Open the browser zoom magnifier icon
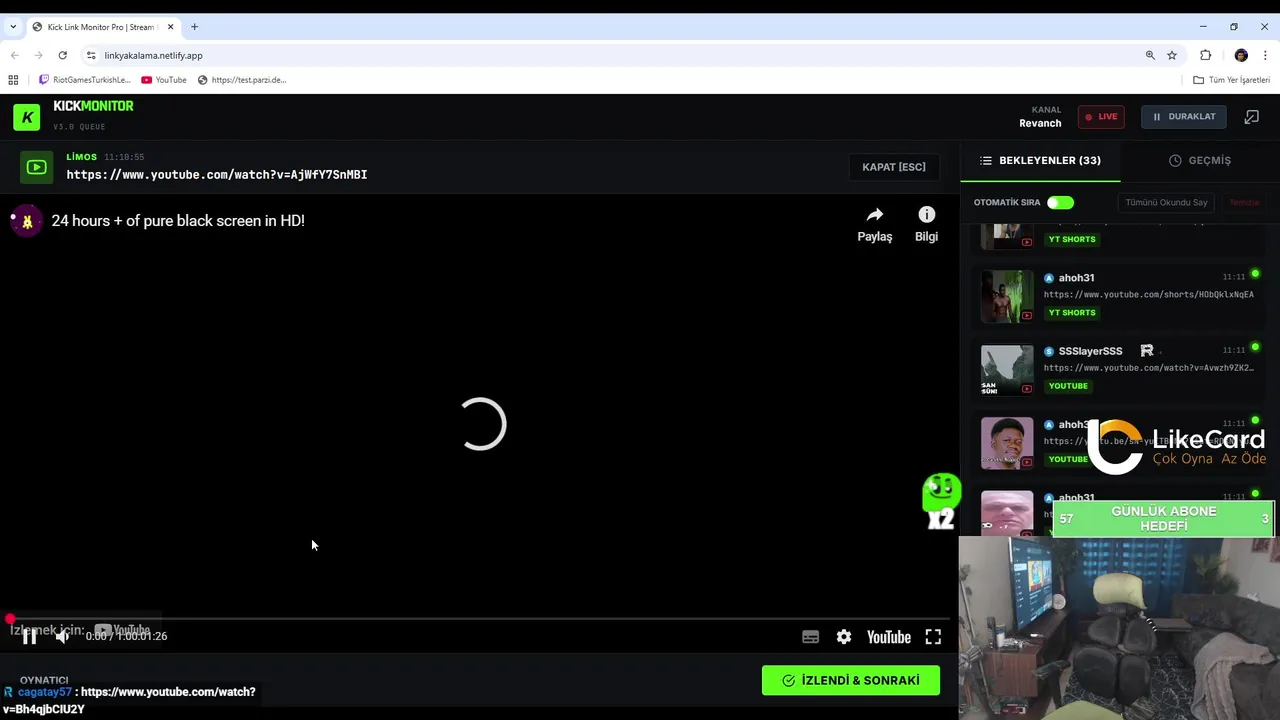 pyautogui.click(x=1150, y=56)
